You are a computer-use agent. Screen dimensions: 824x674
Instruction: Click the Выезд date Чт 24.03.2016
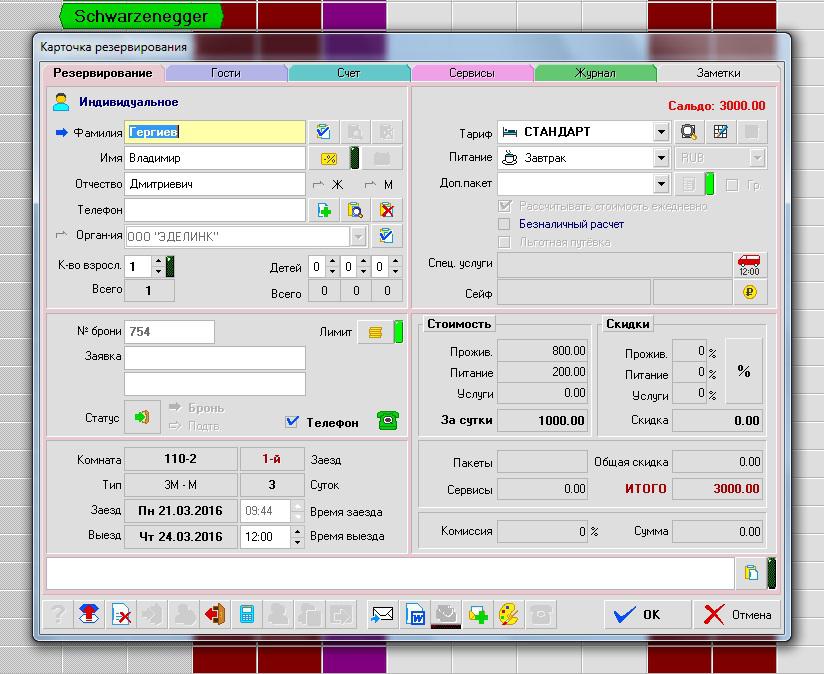click(181, 536)
